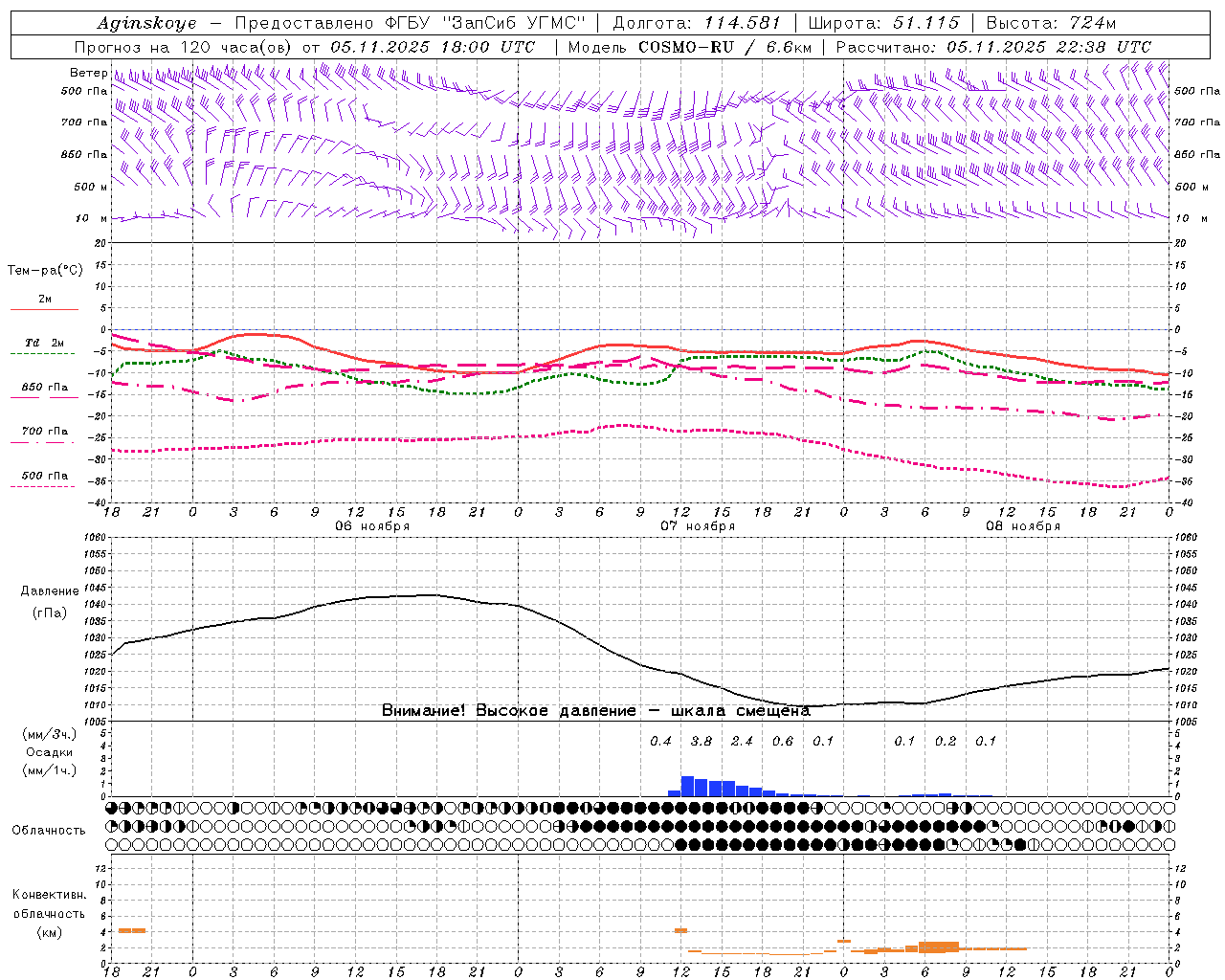Image resolution: width=1225 pixels, height=980 pixels.
Task: Click the model label "COSMO-RU / 6.6км"
Action: (725, 47)
